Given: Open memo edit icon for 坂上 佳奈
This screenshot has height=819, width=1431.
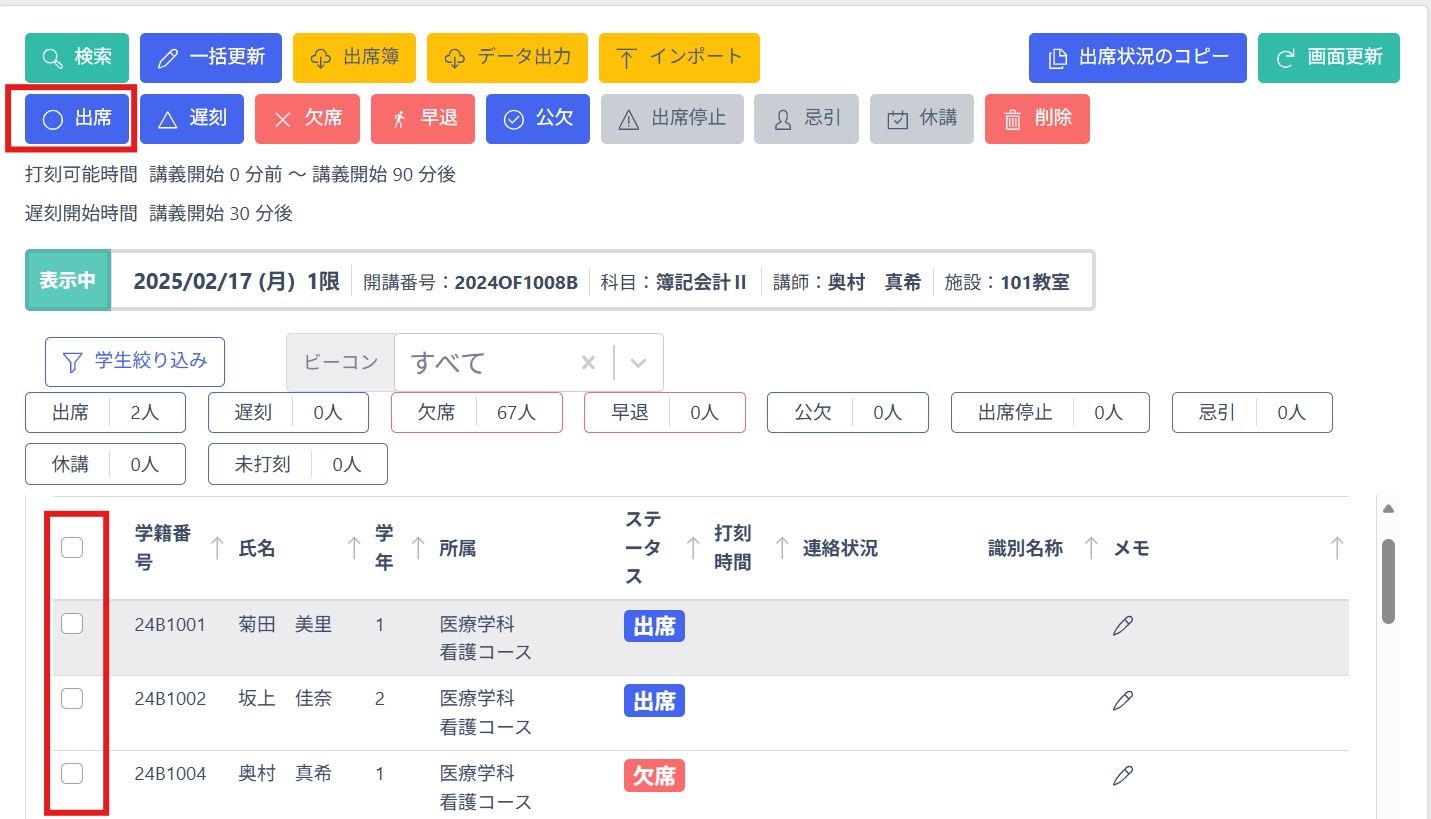Looking at the screenshot, I should coord(1123,701).
